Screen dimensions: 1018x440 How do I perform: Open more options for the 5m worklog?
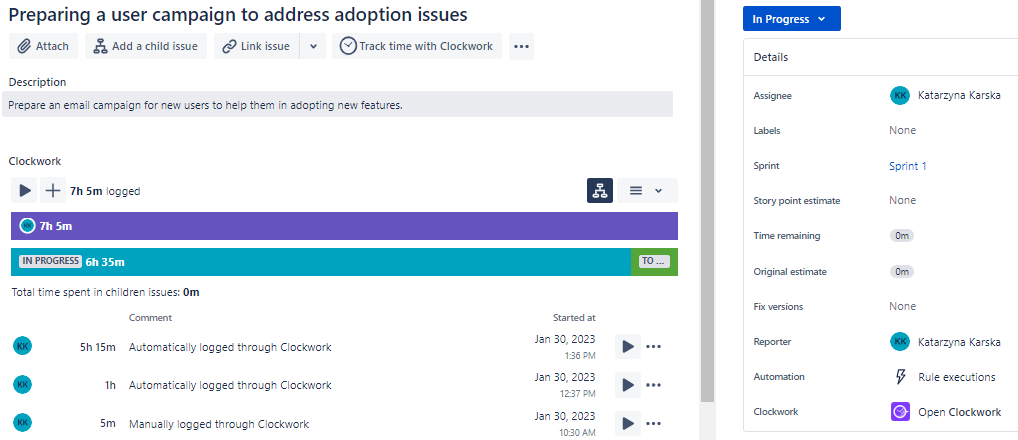(654, 423)
